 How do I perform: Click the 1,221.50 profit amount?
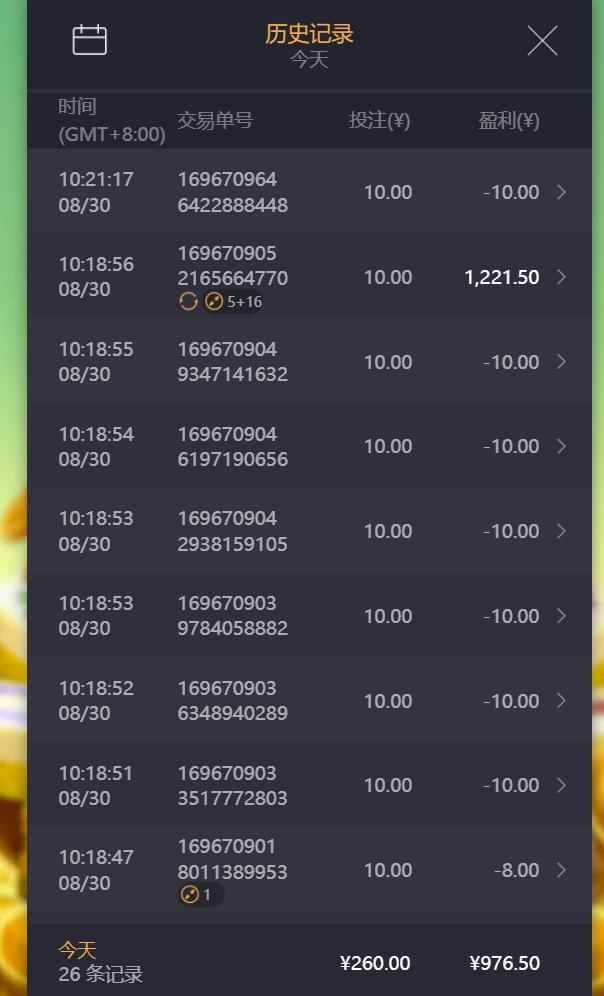pos(501,277)
